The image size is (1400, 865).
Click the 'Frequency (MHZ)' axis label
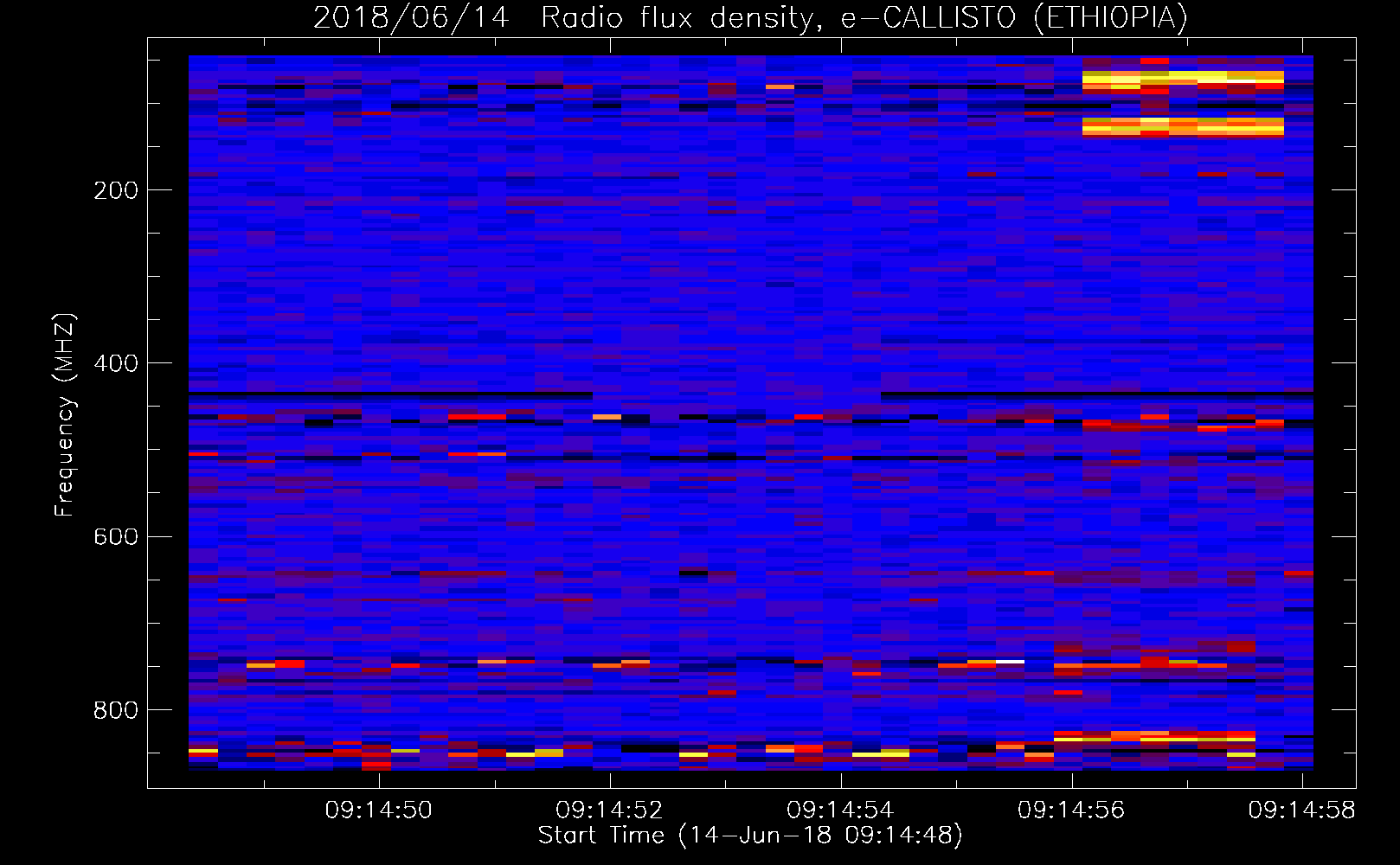(x=65, y=414)
